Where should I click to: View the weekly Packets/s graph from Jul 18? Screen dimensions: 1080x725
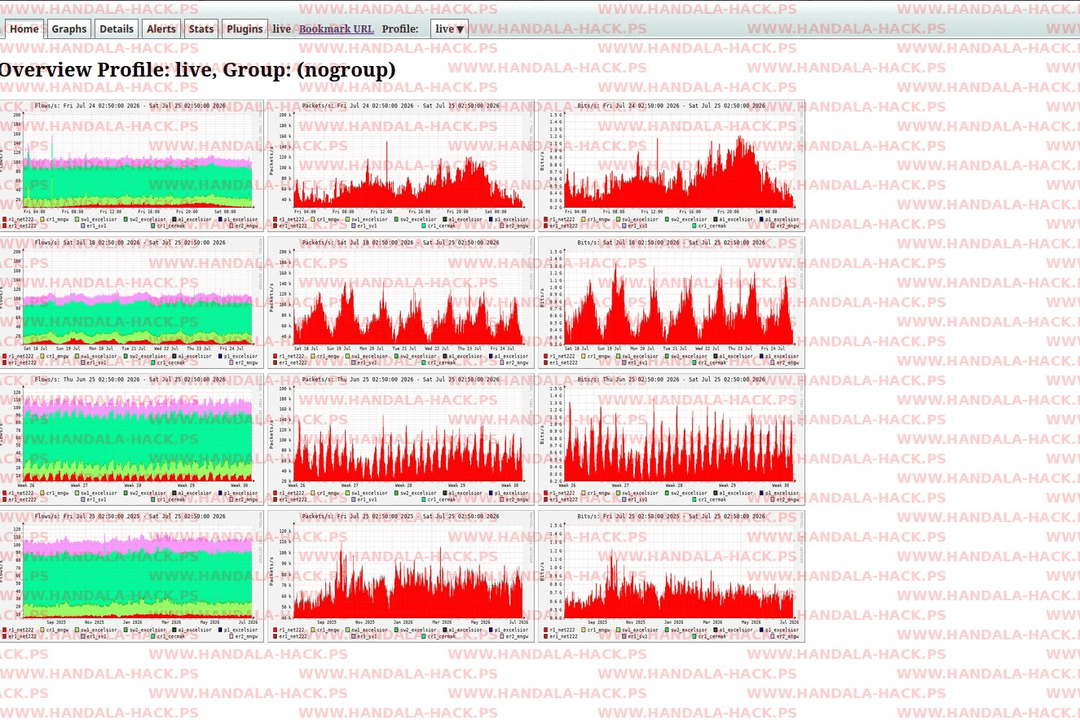click(401, 302)
